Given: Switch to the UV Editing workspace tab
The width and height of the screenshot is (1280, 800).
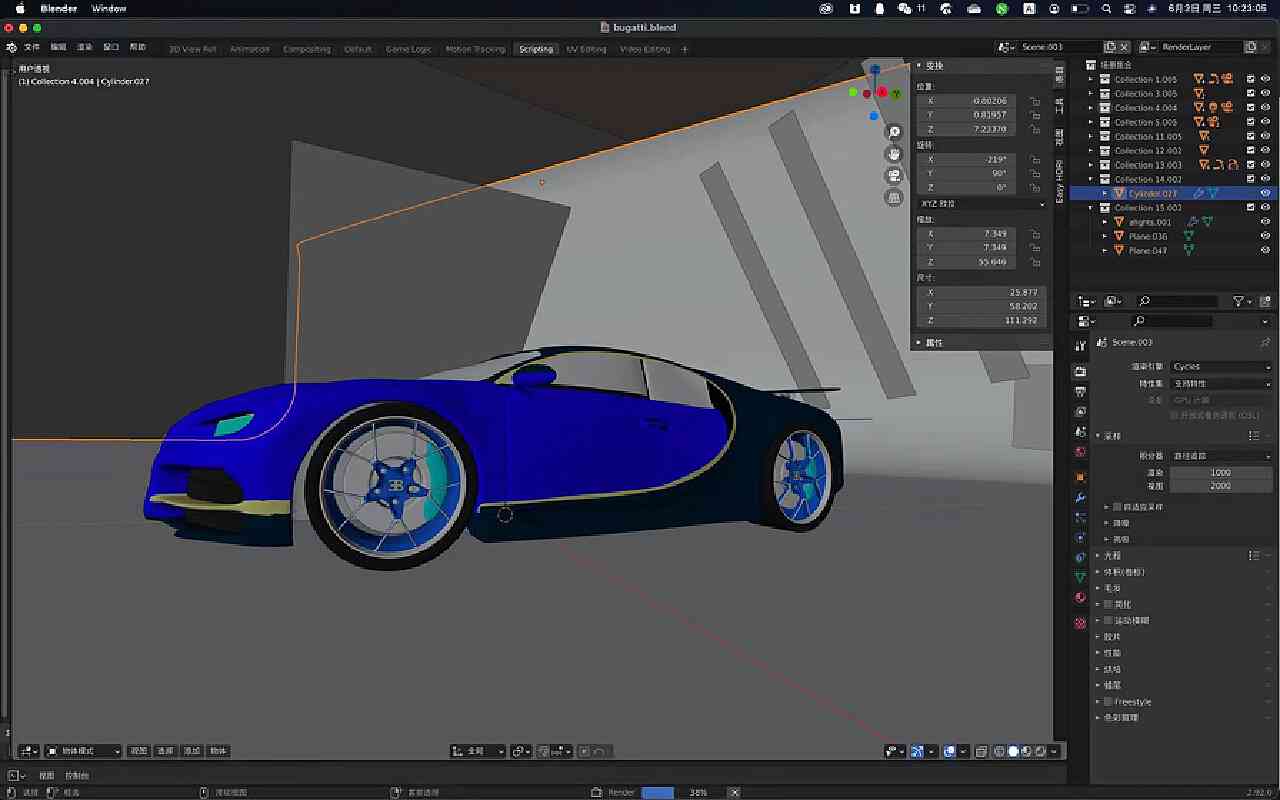Looking at the screenshot, I should 586,49.
